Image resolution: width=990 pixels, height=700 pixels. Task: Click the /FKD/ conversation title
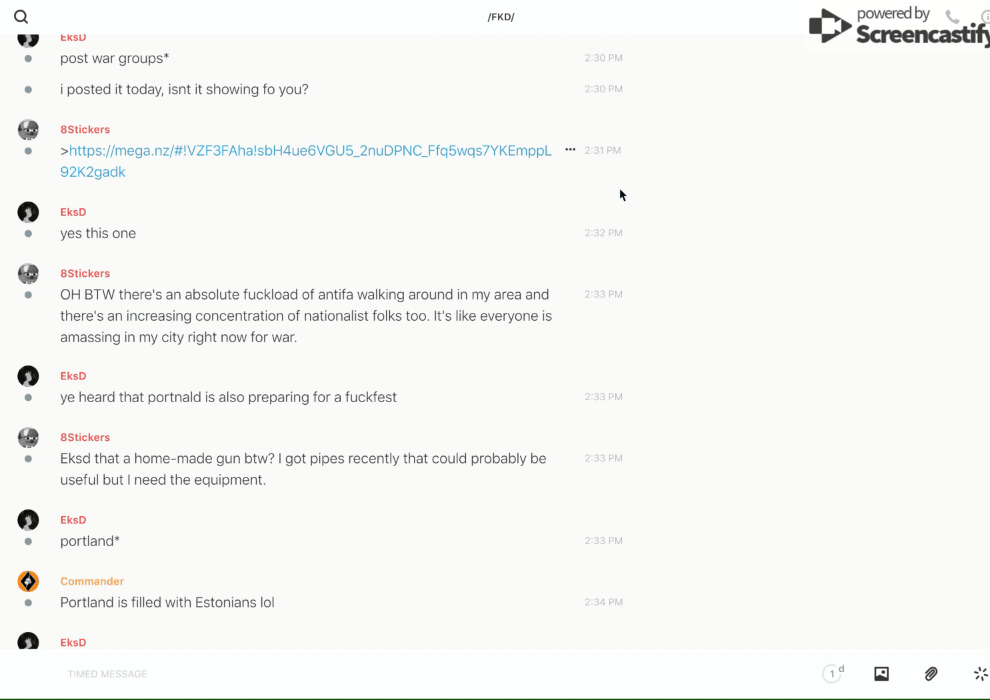tap(500, 17)
